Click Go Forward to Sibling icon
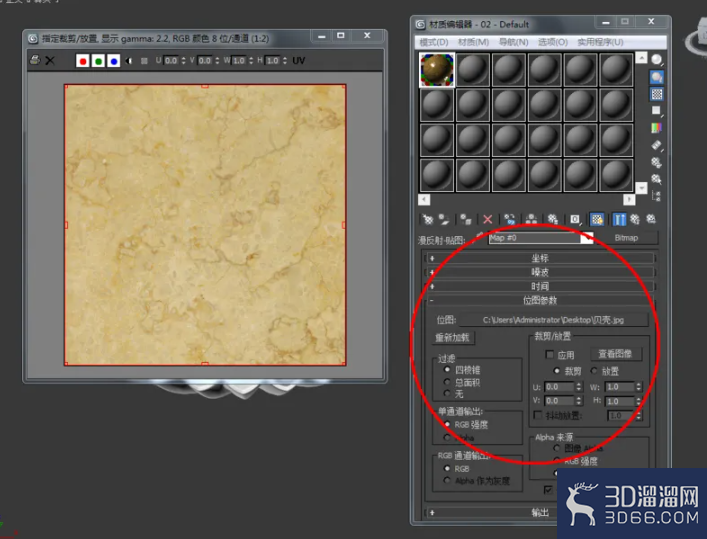707x539 pixels. click(x=651, y=220)
